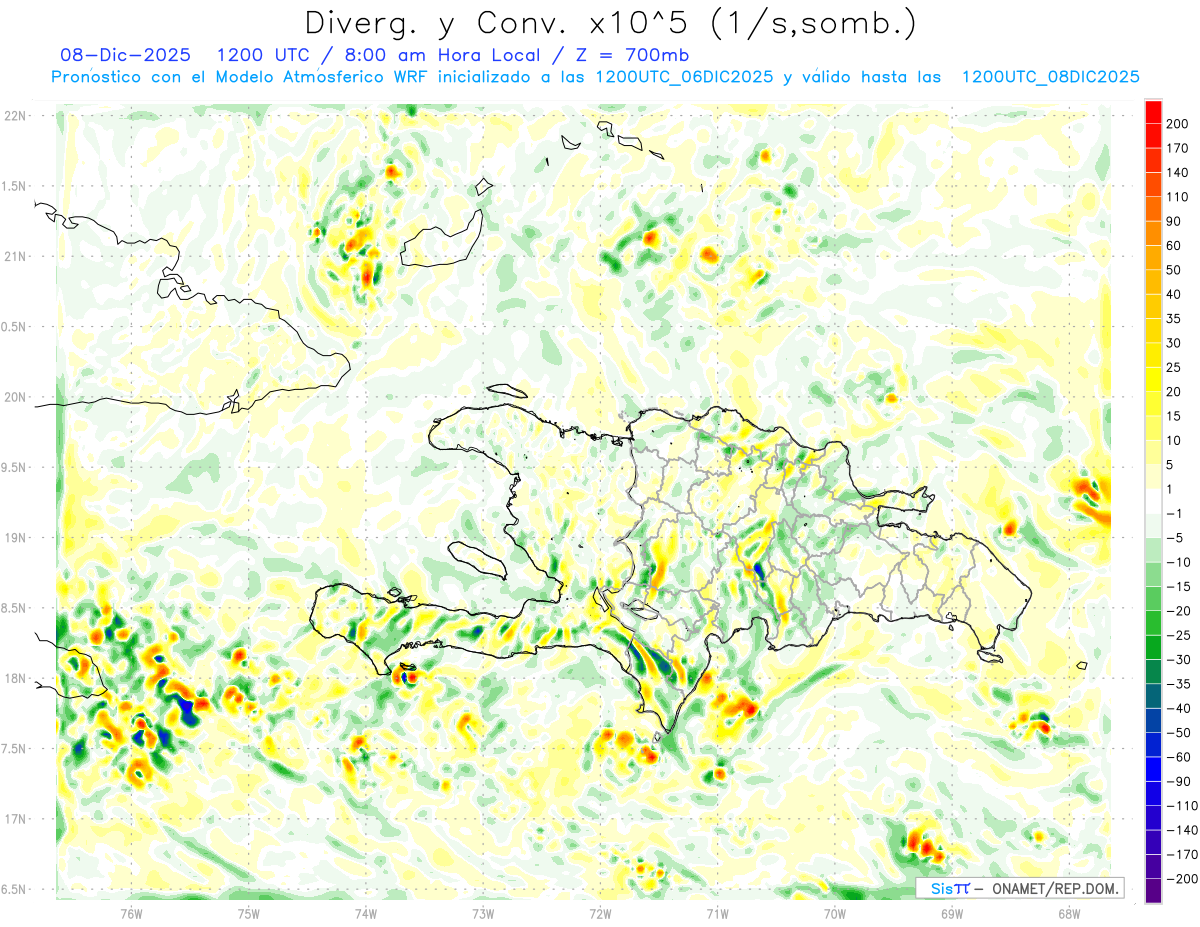Image resolution: width=1200 pixels, height=927 pixels.
Task: Click the '75W' longitude label
Action: 248,913
